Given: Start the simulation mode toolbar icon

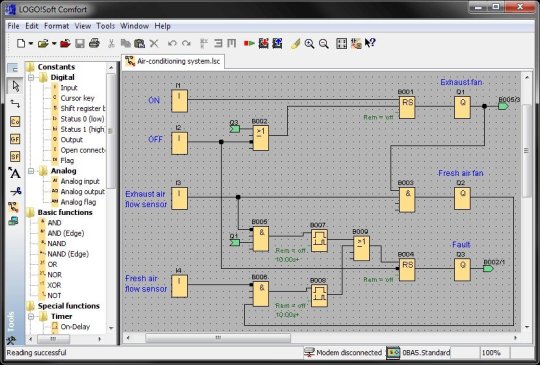Looking at the screenshot, I should [249, 43].
